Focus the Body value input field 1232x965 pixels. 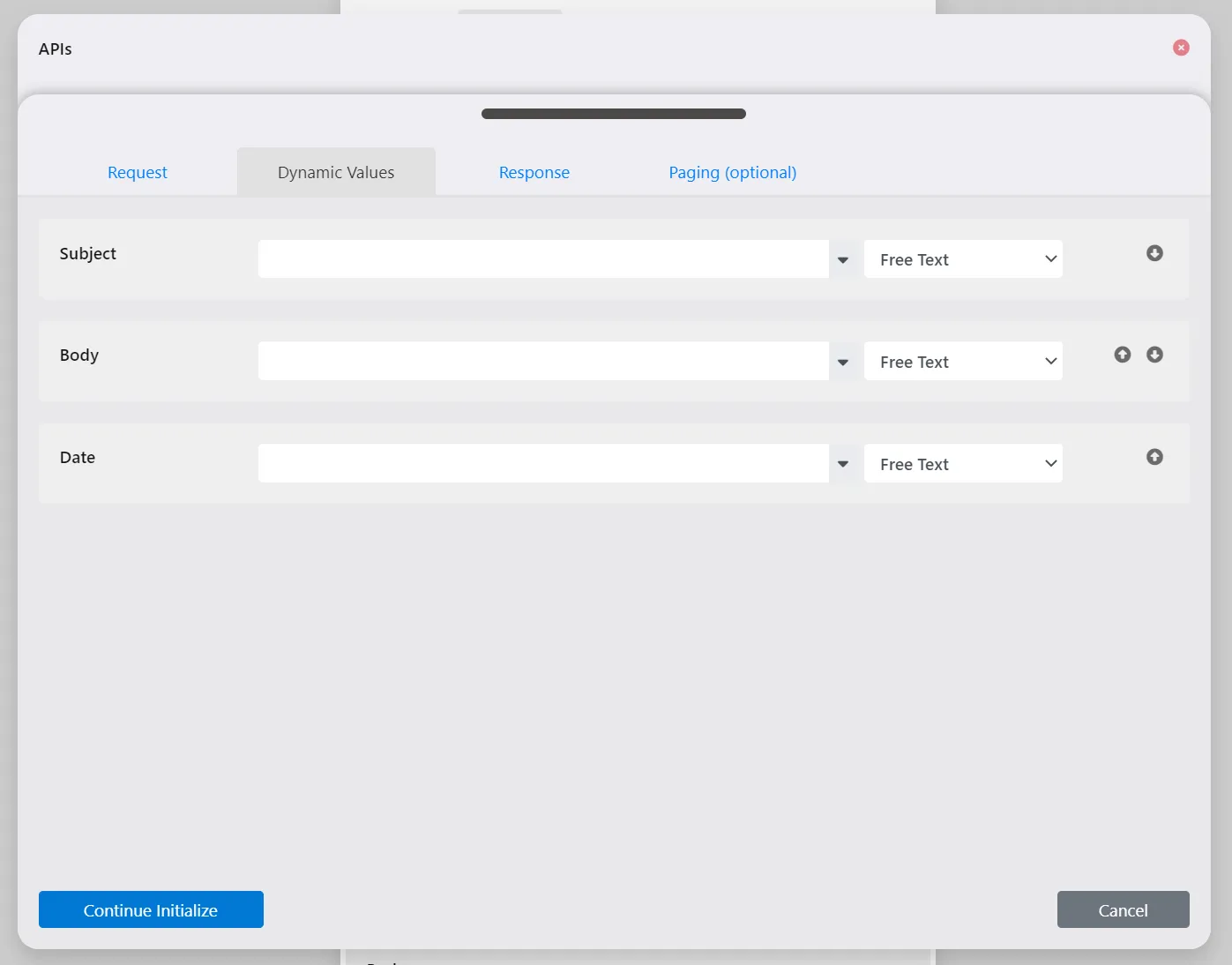point(543,362)
